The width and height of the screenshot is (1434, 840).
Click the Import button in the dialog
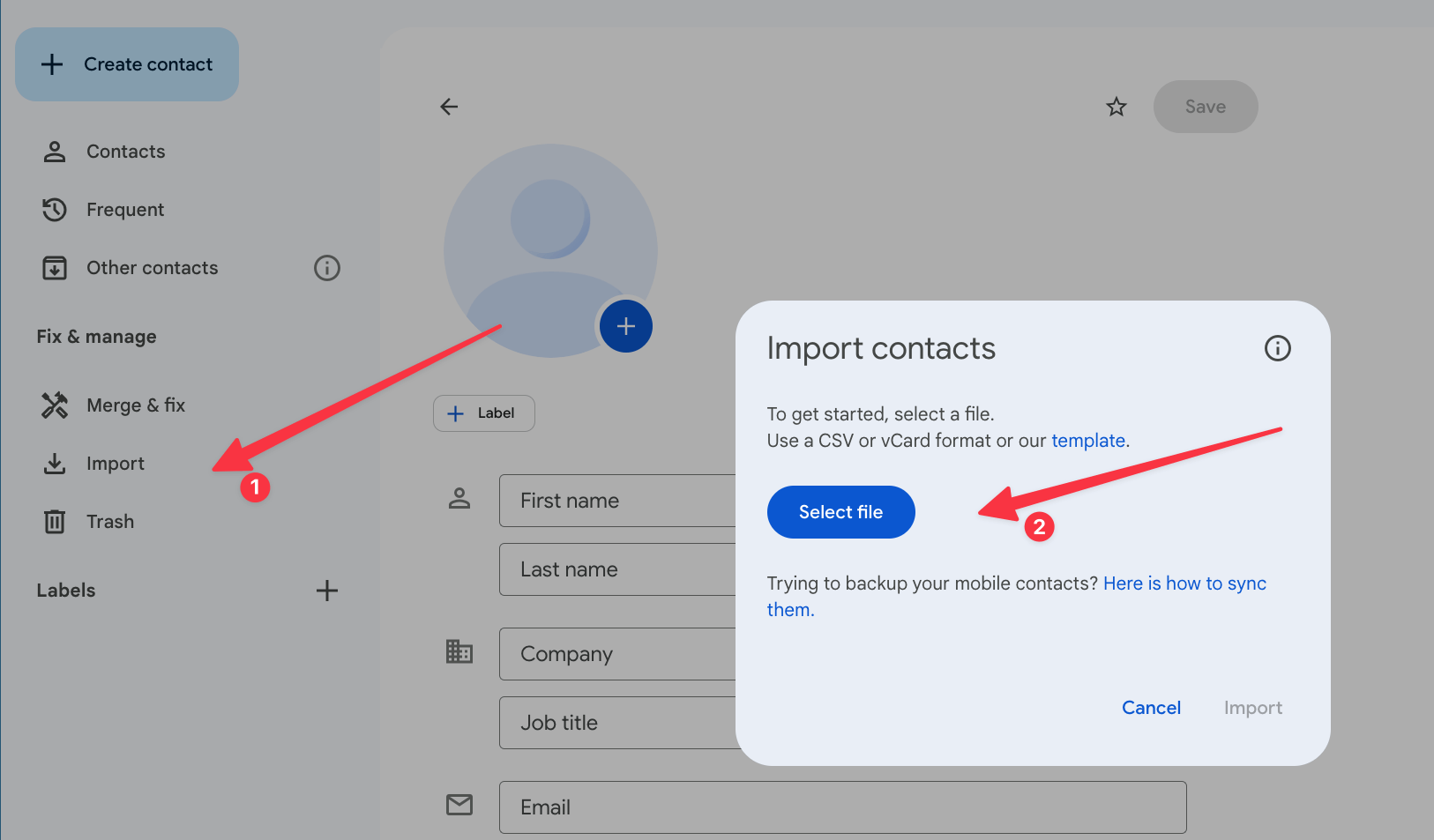click(1253, 708)
